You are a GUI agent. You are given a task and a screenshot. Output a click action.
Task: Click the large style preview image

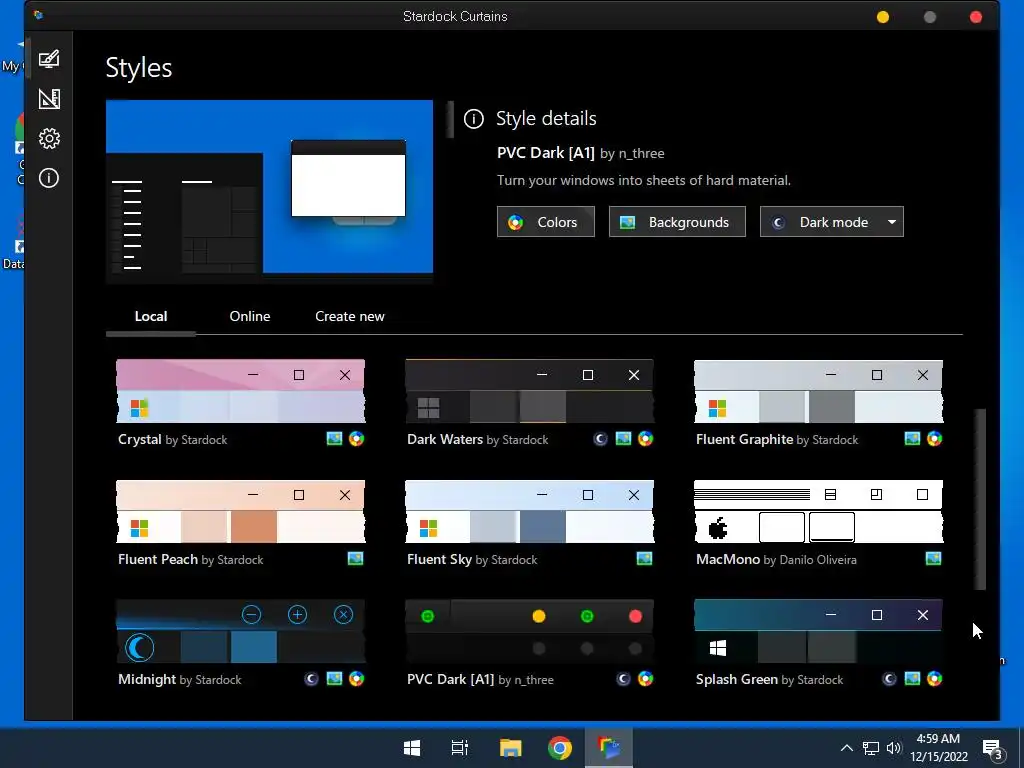(x=269, y=191)
